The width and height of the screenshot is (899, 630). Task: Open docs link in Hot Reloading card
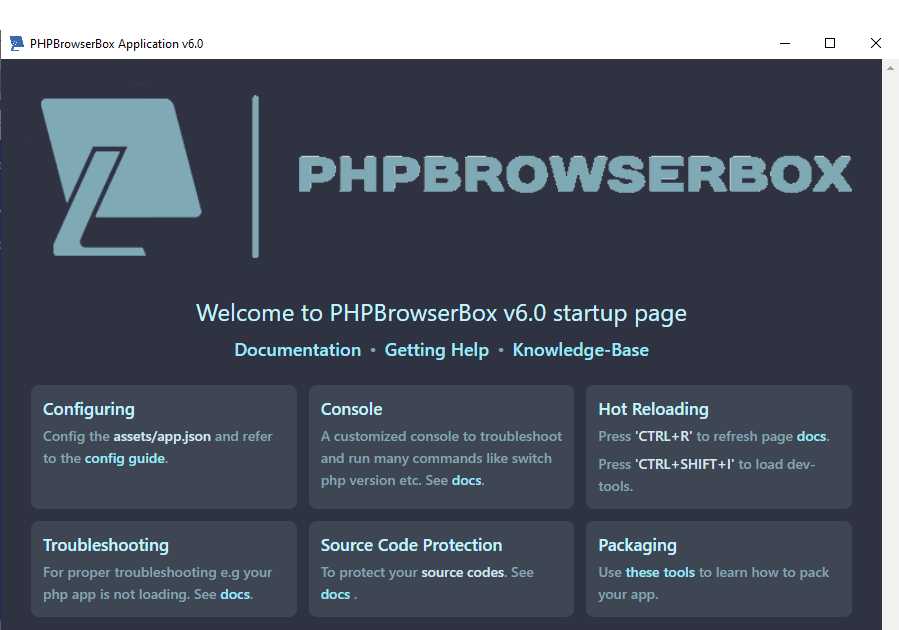pyautogui.click(x=811, y=436)
